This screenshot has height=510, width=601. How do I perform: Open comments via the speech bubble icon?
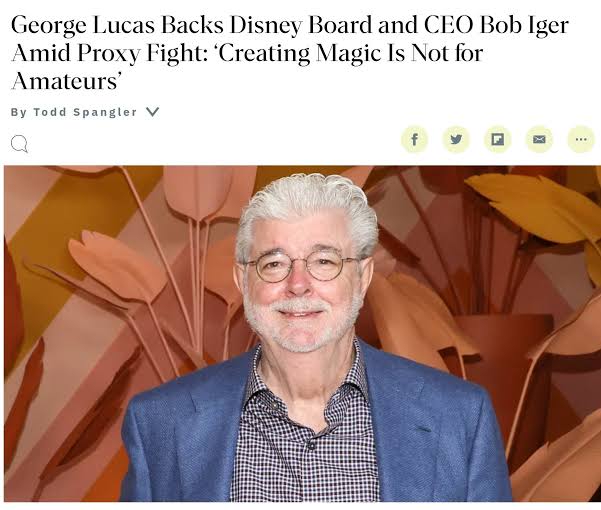[19, 144]
